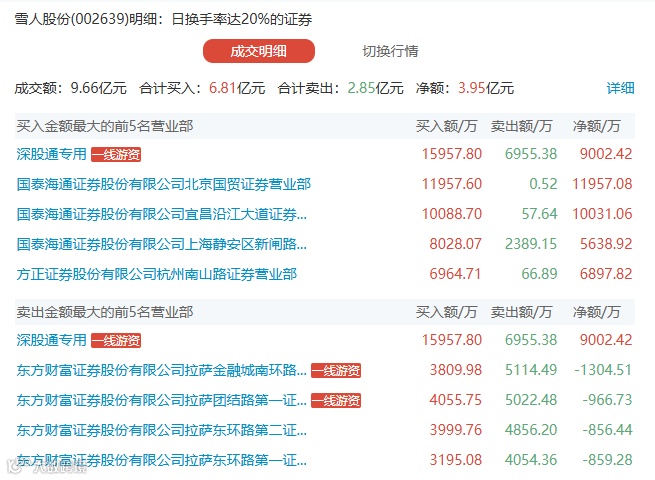Click the 卖出金额最大的前5名营业部 header

point(105,312)
